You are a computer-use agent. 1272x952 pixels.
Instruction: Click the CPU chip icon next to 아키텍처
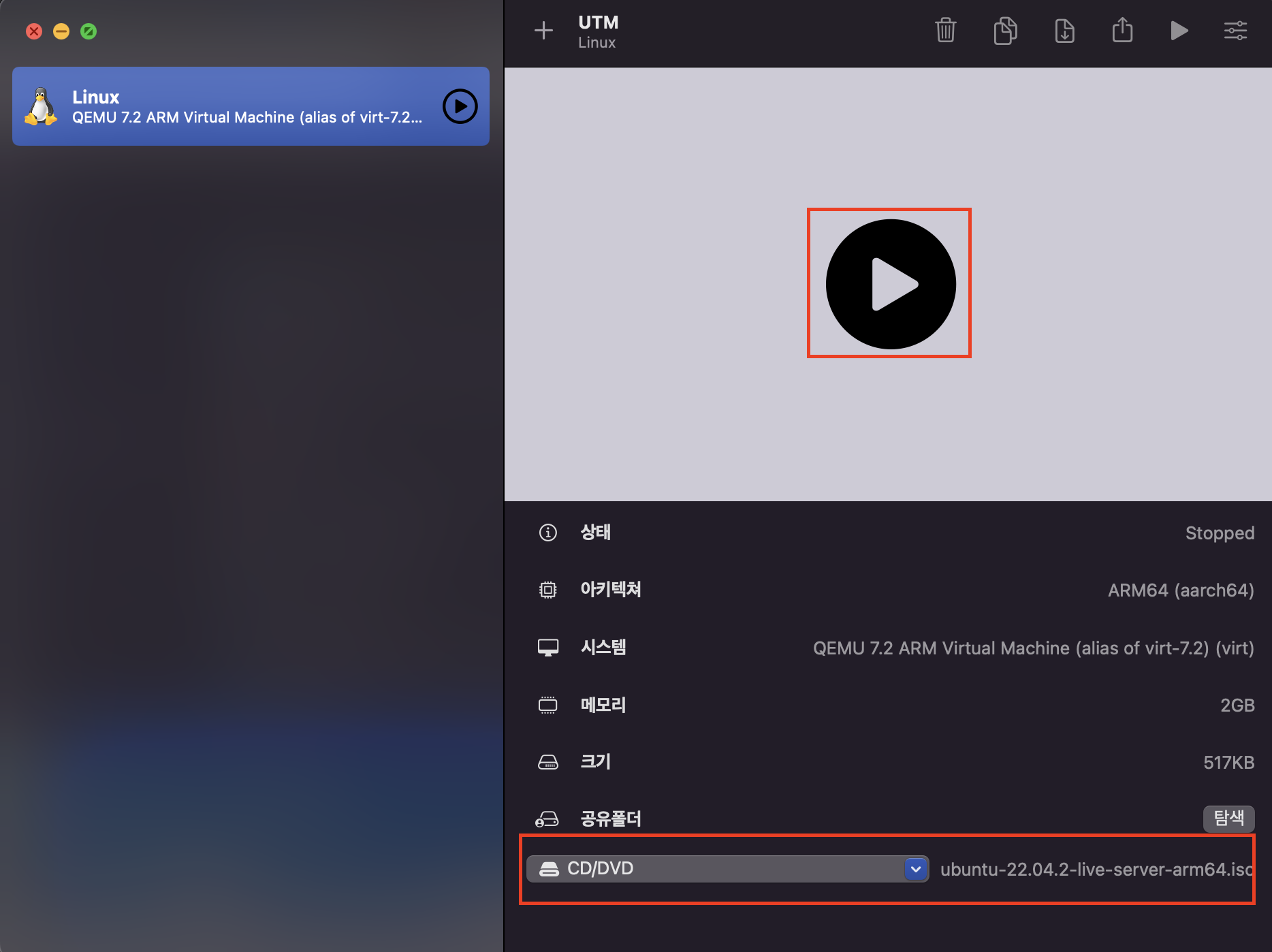point(547,590)
